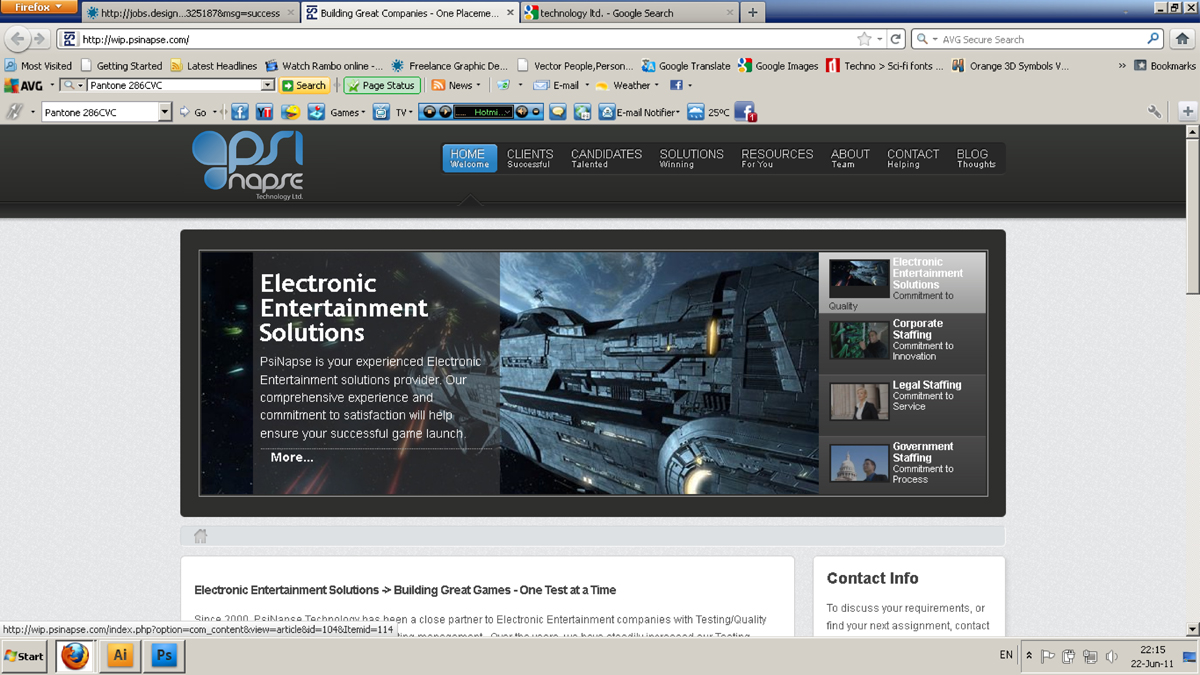Open the Games dropdown menu
Viewport: 1200px width, 675px height.
click(348, 112)
